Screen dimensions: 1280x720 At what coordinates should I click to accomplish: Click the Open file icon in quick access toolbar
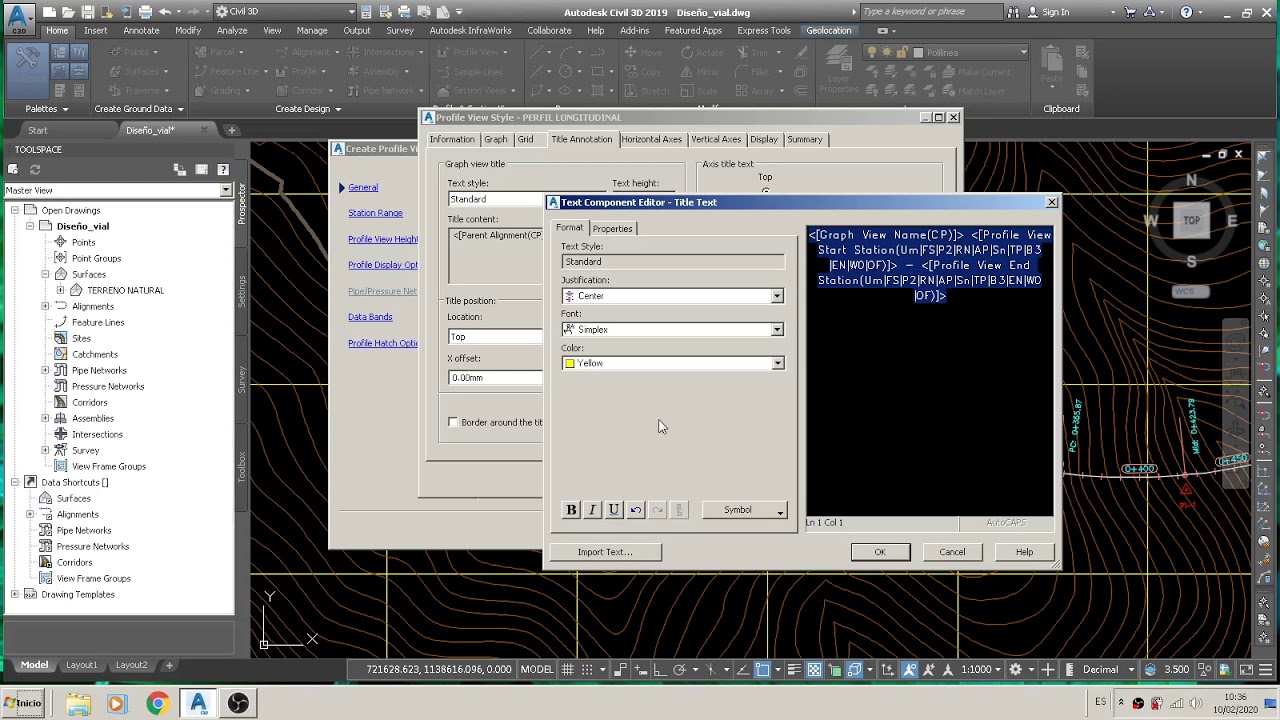[69, 12]
